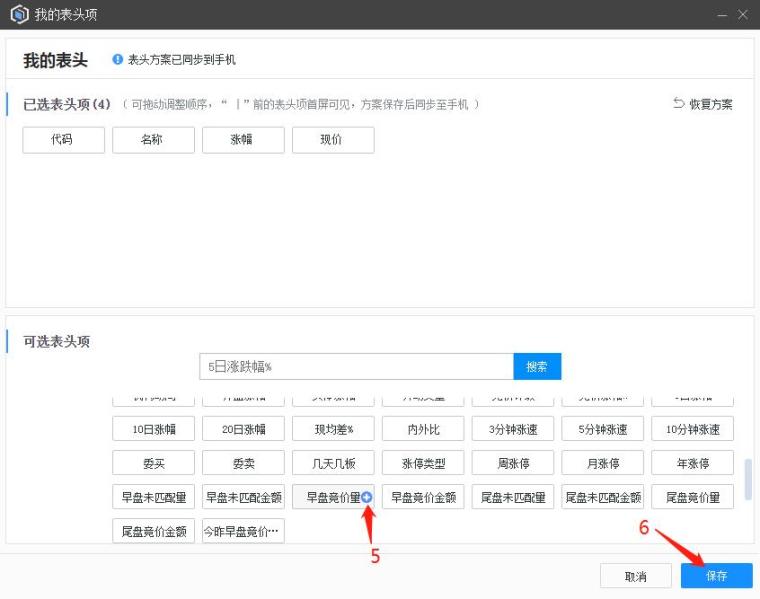The width and height of the screenshot is (760, 599).
Task: Add the 10分钟涨速 header item
Action: (x=692, y=429)
